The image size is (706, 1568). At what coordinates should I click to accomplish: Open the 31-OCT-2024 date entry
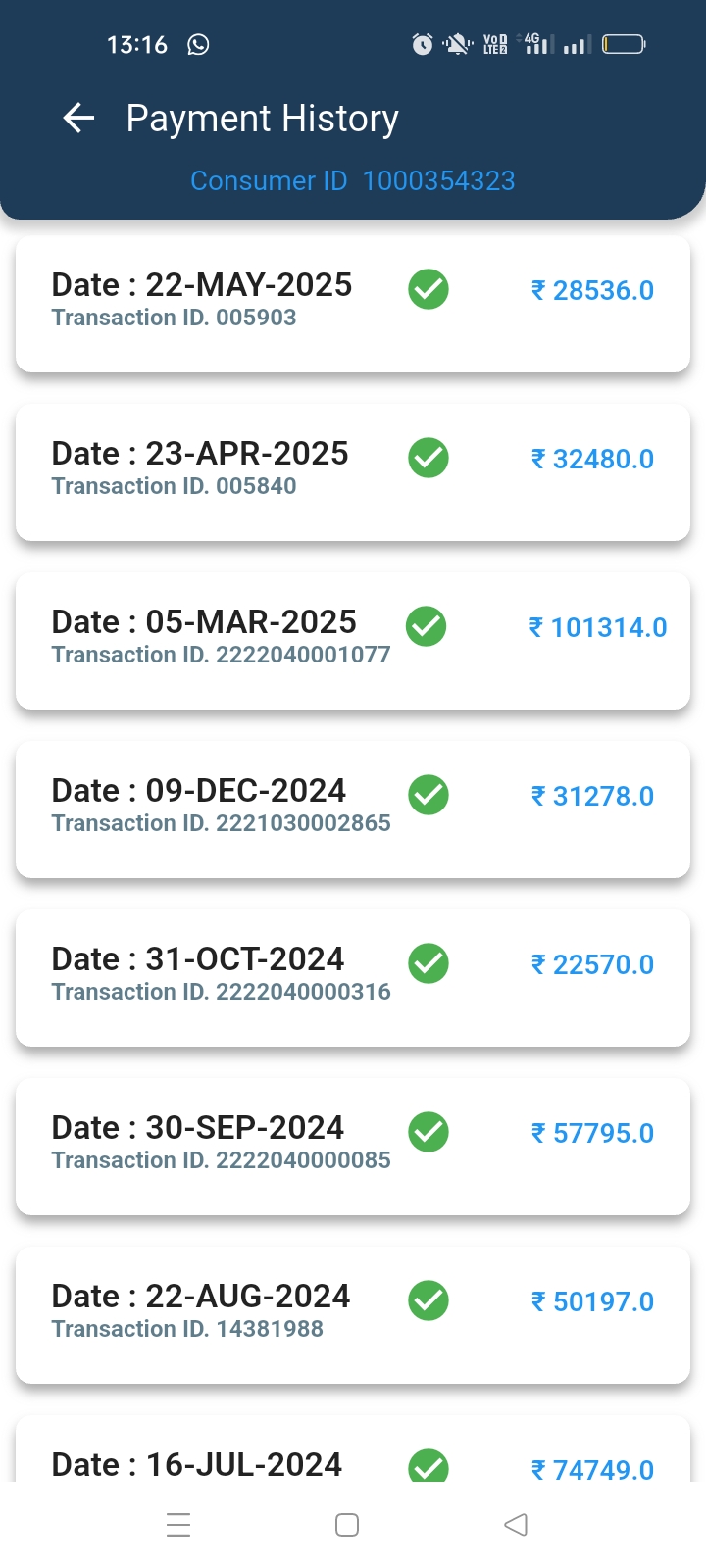click(198, 959)
